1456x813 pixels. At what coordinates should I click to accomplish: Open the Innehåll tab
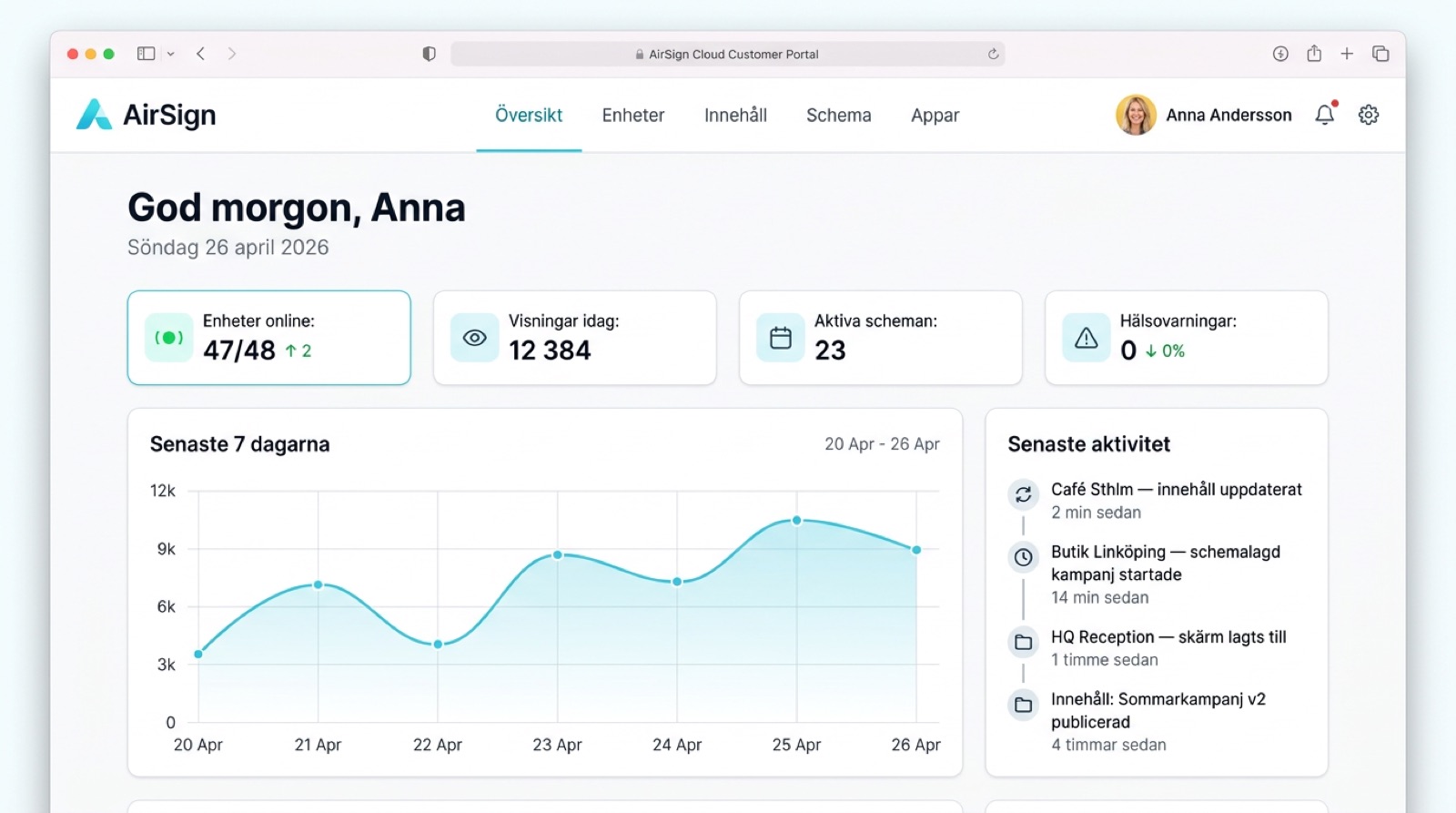[x=735, y=115]
